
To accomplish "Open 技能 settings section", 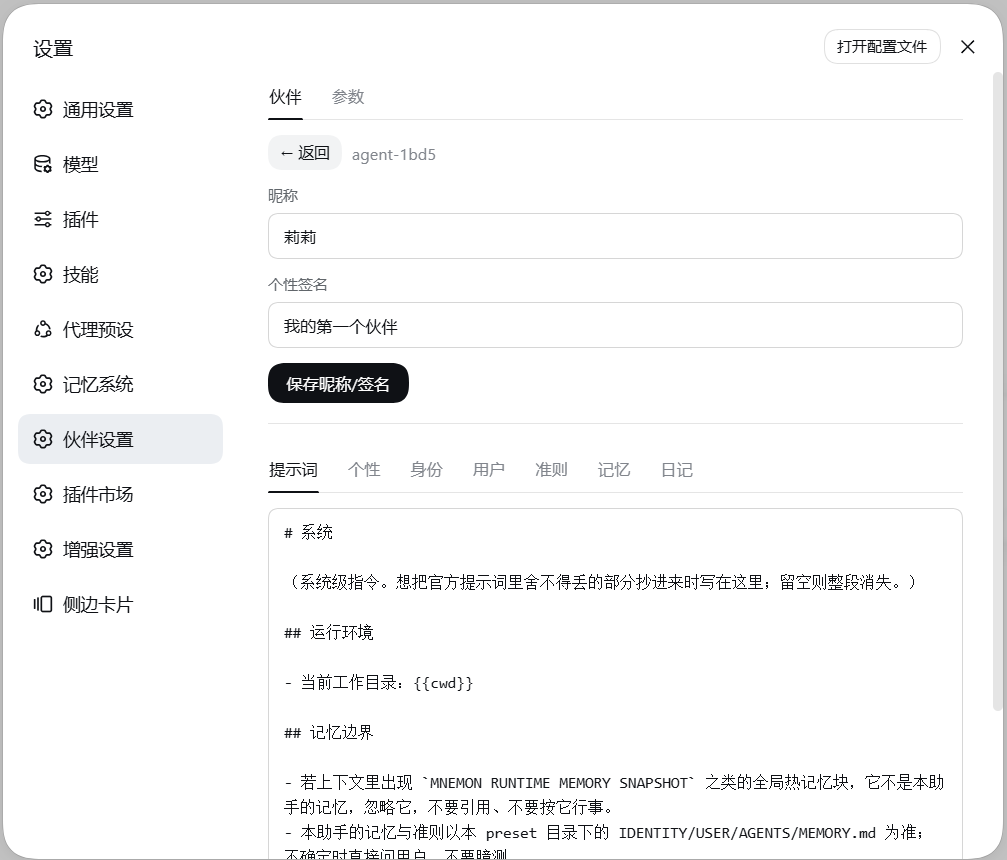I will click(x=120, y=274).
